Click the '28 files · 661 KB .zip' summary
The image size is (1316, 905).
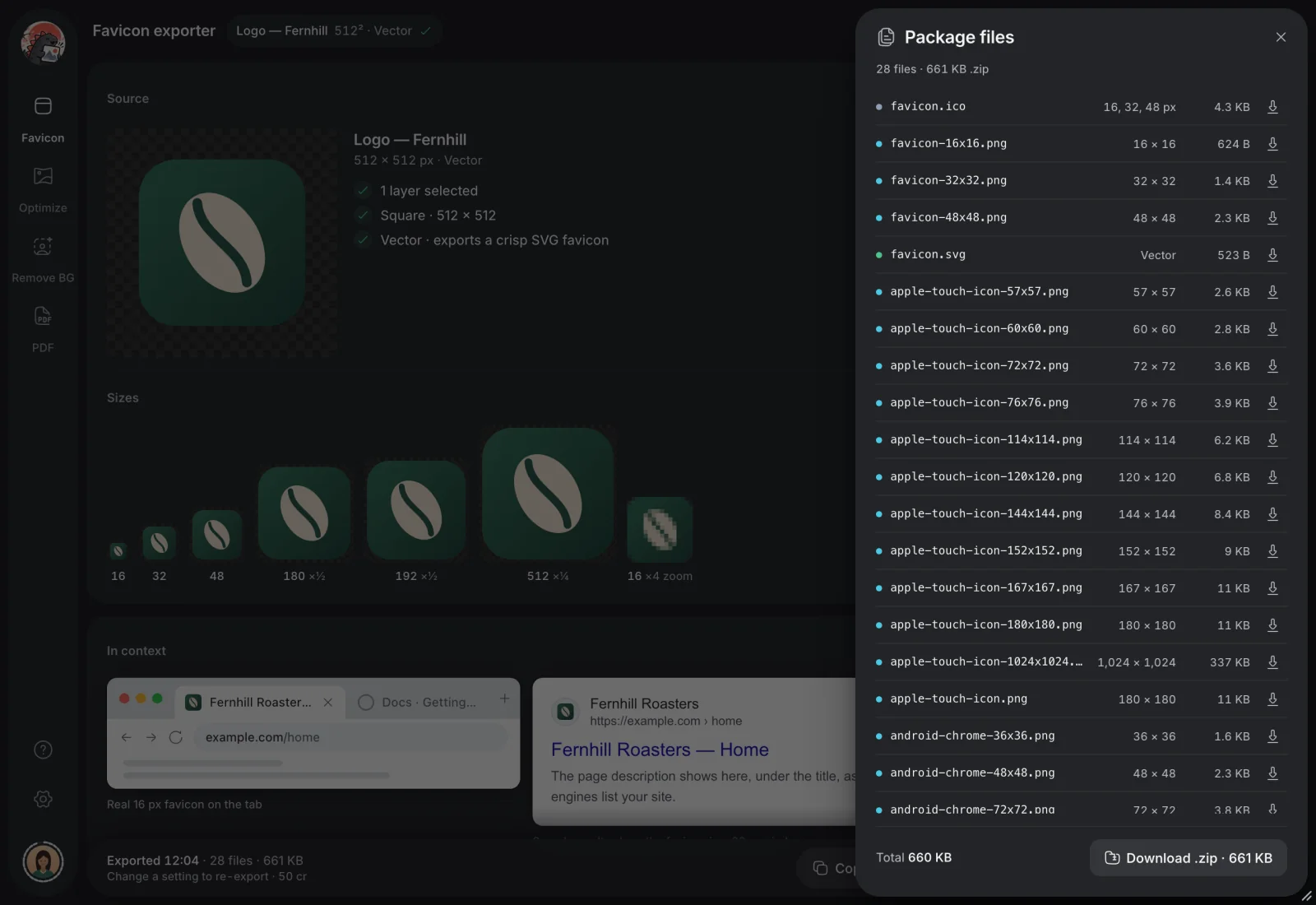[x=932, y=69]
